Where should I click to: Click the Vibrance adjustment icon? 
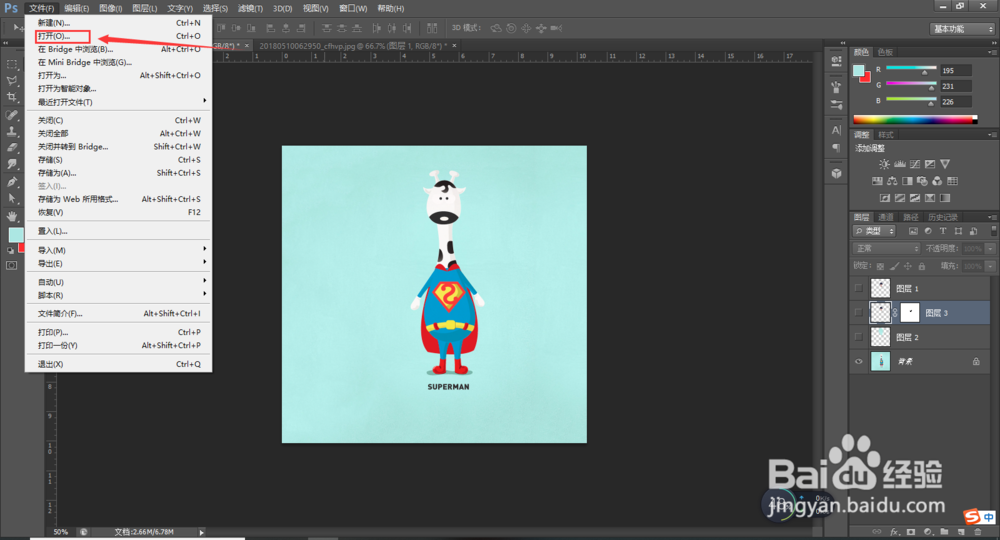945,164
